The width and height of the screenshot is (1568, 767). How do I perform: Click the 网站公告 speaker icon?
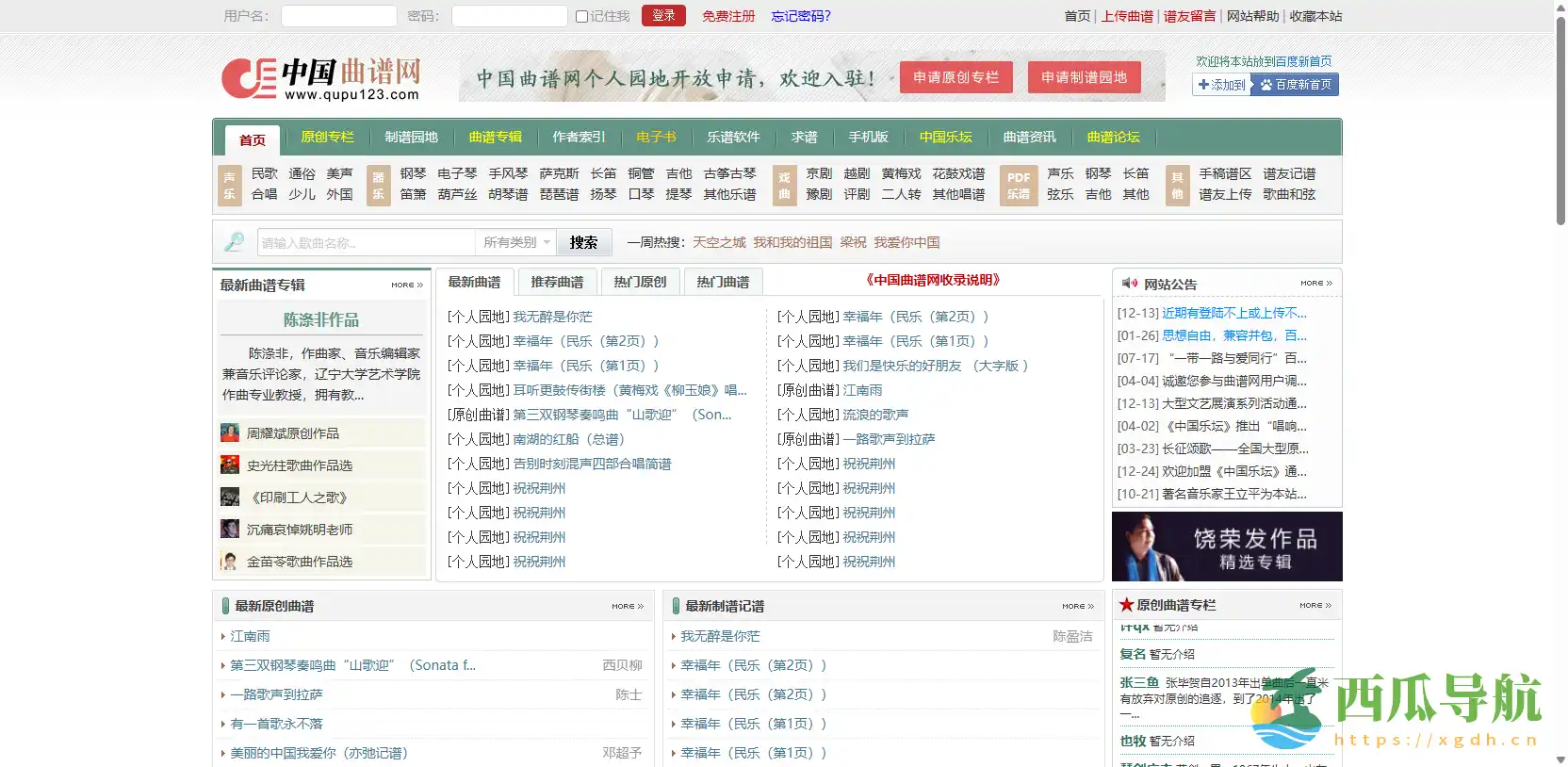click(1129, 284)
